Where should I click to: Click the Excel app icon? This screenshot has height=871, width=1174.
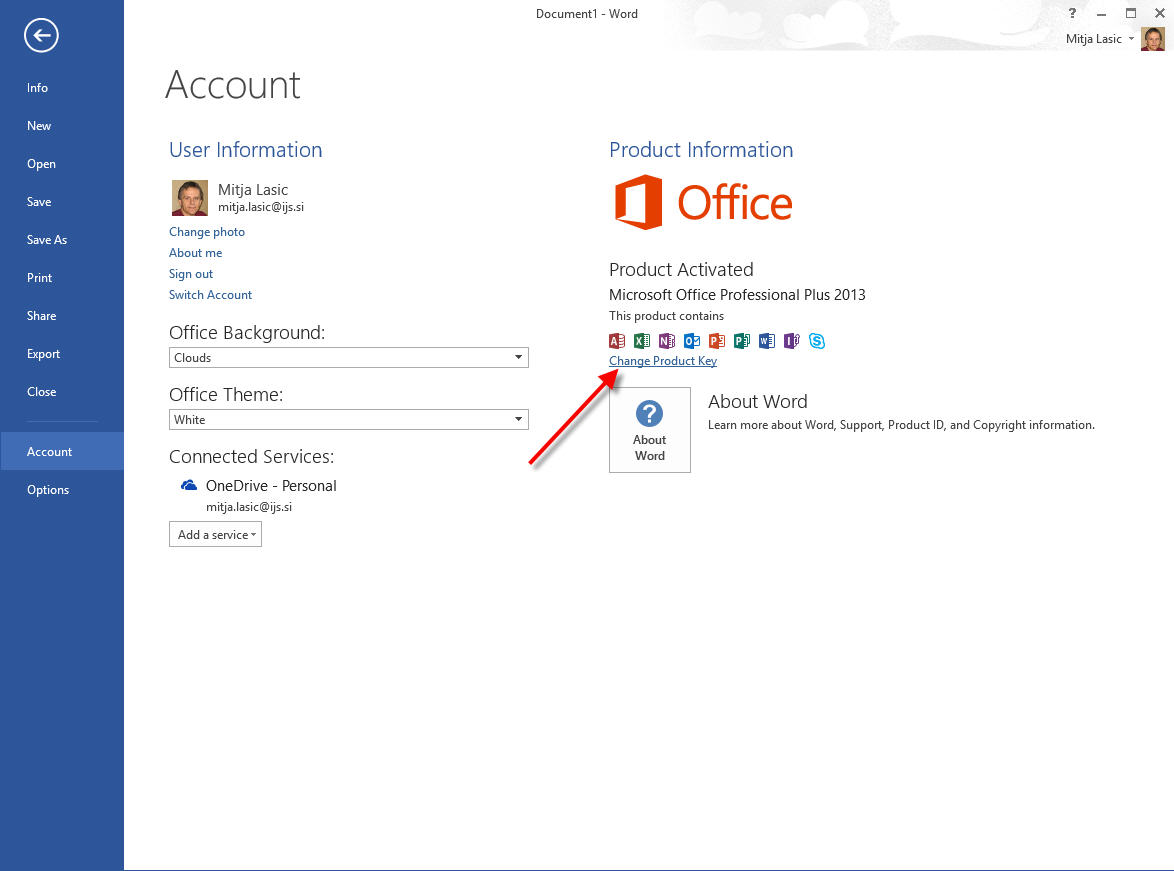(642, 341)
